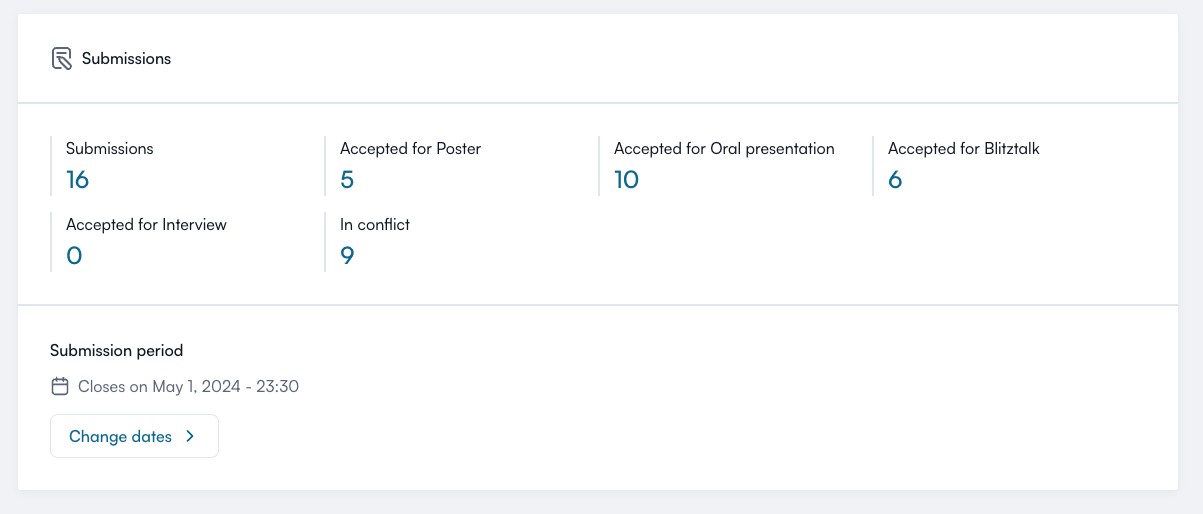Open the Accepted for Poster count 5
Image resolution: width=1203 pixels, height=514 pixels.
click(x=347, y=180)
